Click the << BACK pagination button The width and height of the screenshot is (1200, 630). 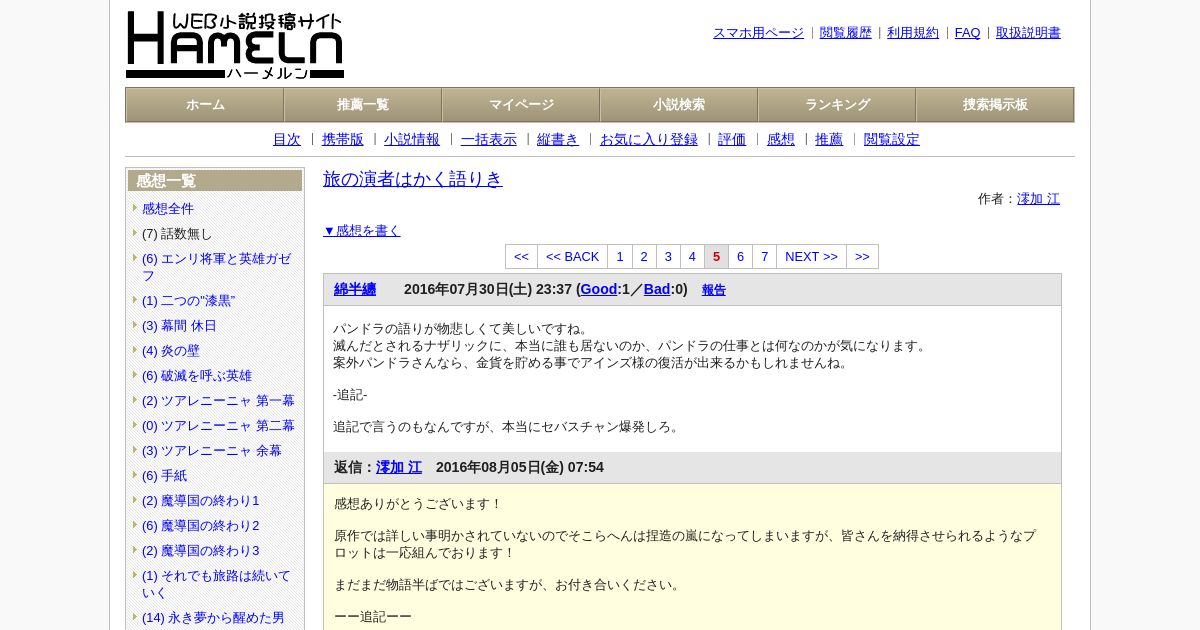(573, 257)
